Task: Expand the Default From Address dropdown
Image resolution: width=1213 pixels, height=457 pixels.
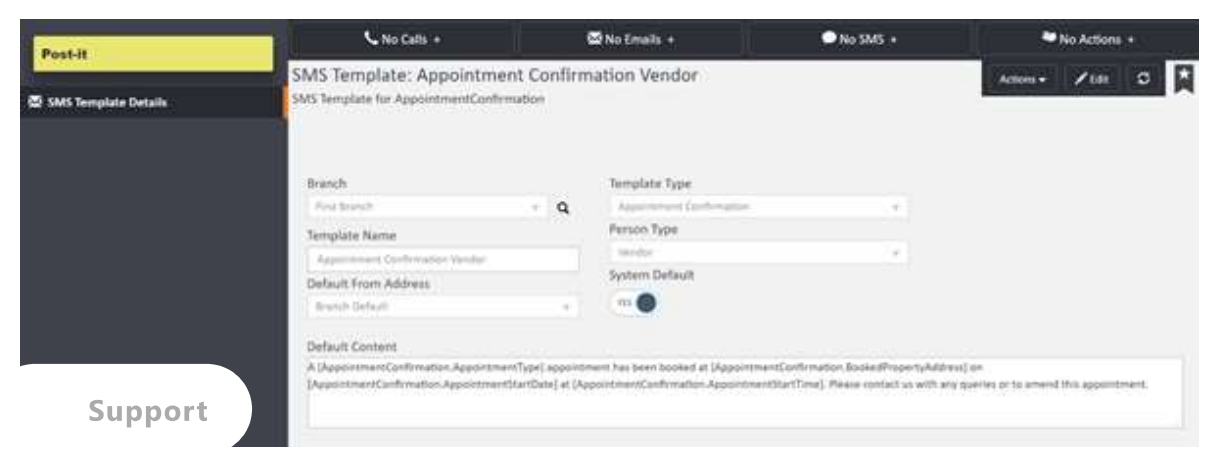Action: [443, 306]
